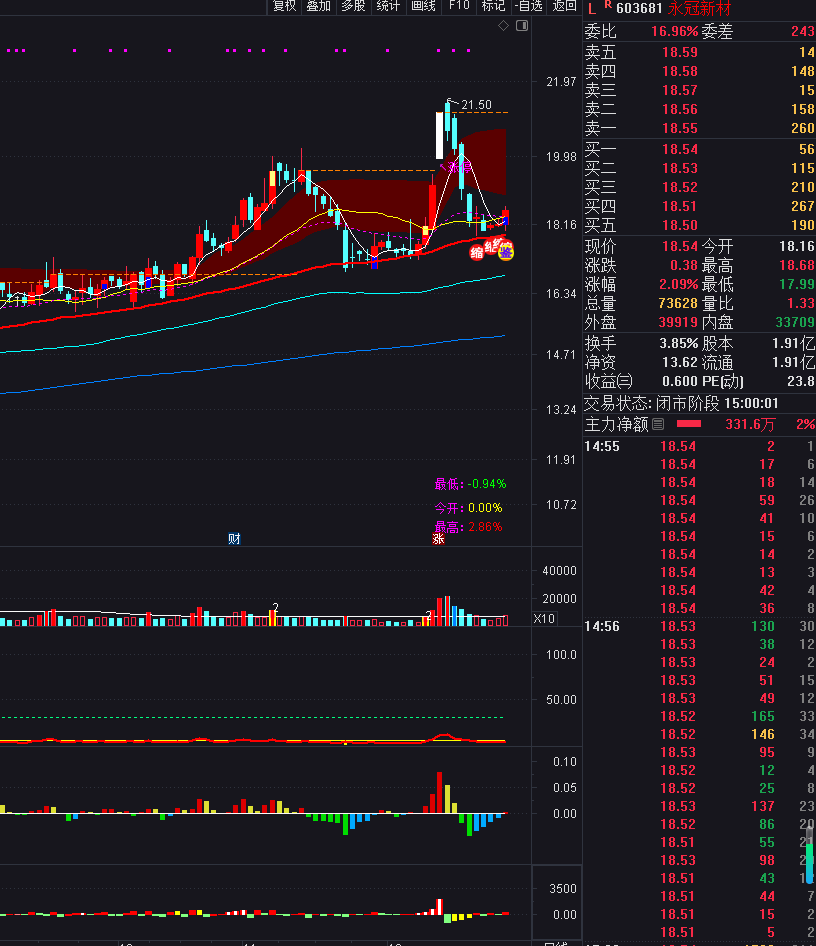Click the 返回 back button
The height and width of the screenshot is (946, 816).
(565, 6)
